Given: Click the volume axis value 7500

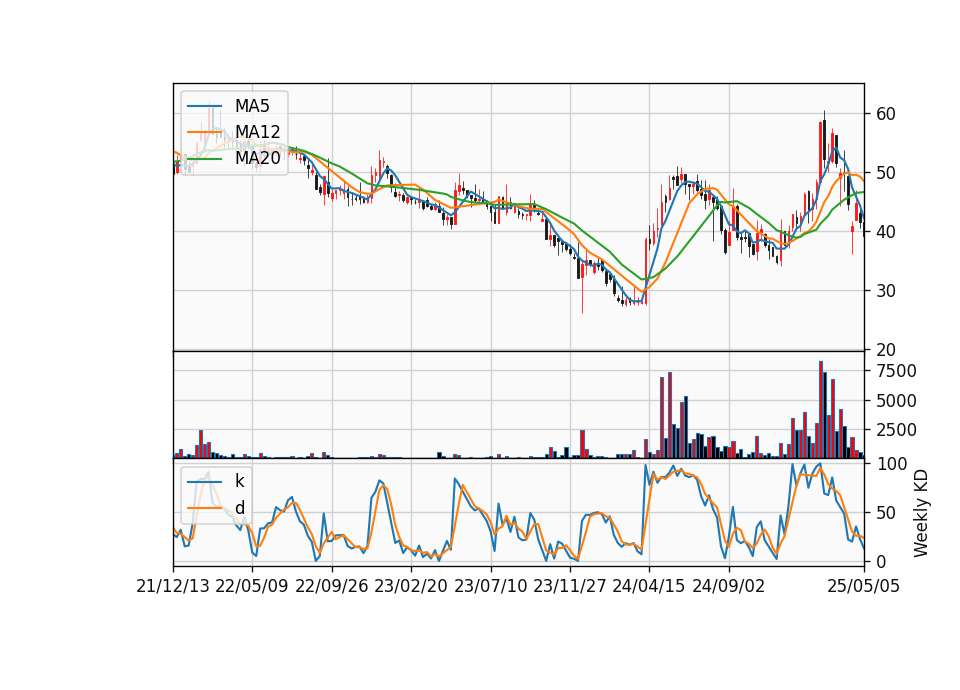Looking at the screenshot, I should click(896, 371).
